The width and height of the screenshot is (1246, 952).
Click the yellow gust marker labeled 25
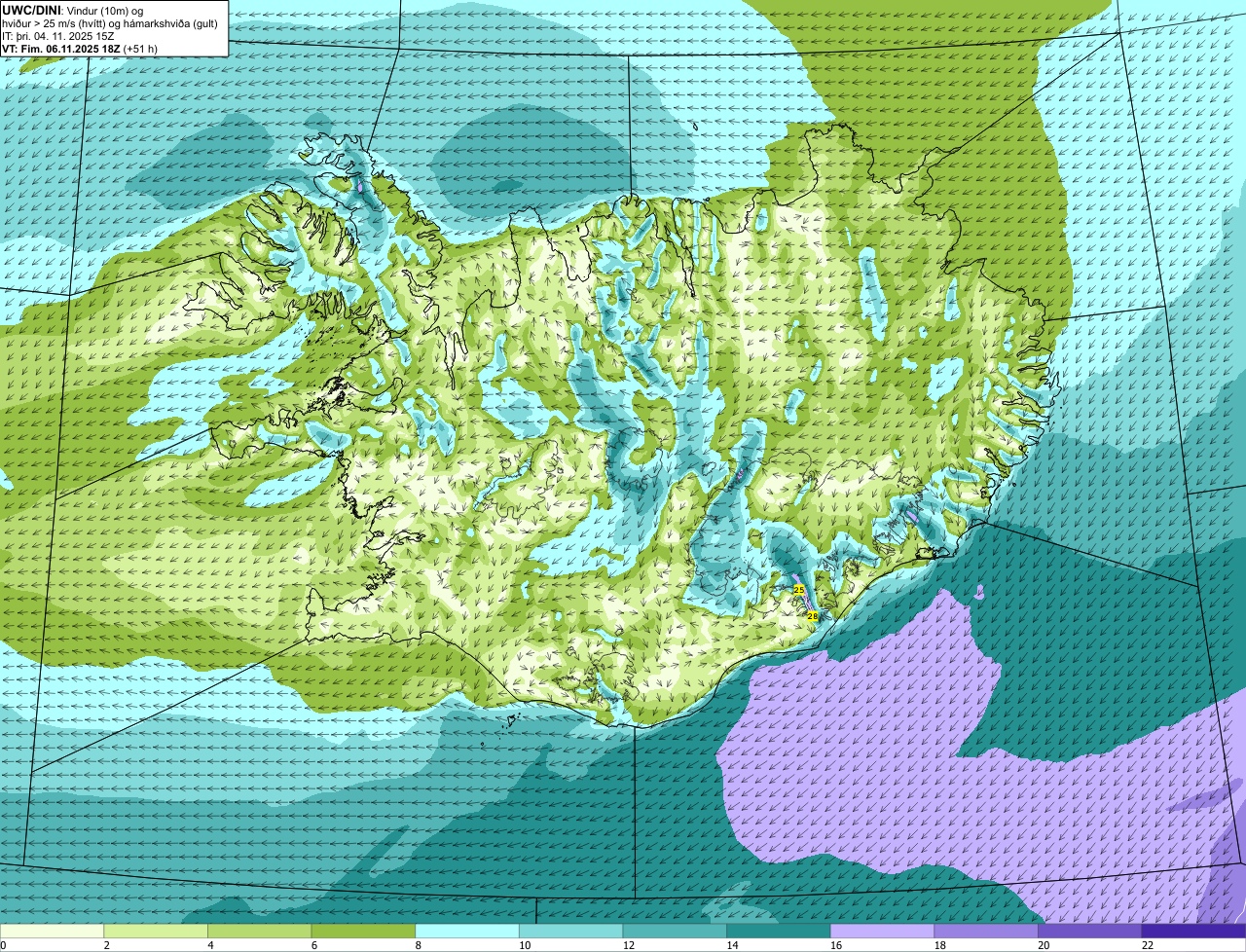(799, 590)
